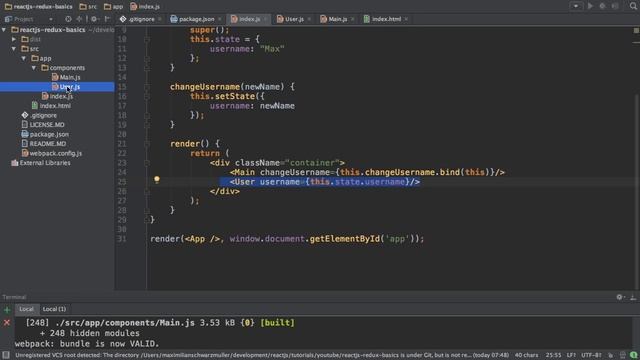Click the Collapse All icon in Project panel

point(79,19)
